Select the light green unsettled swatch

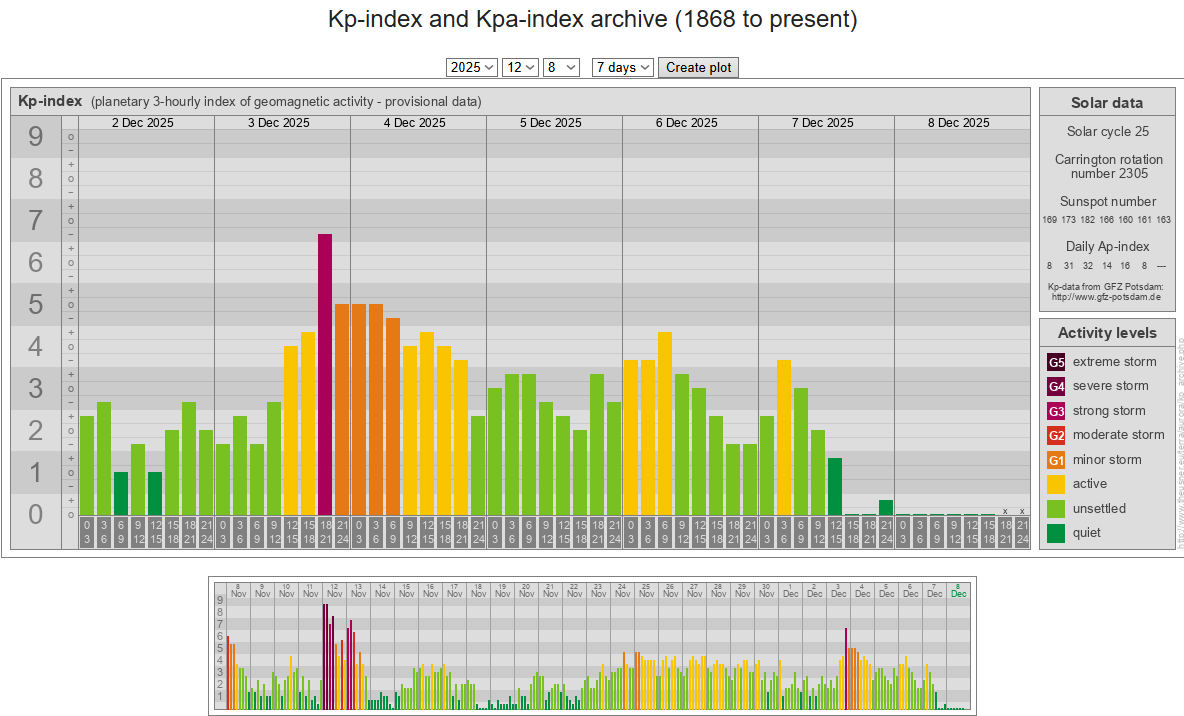1056,509
